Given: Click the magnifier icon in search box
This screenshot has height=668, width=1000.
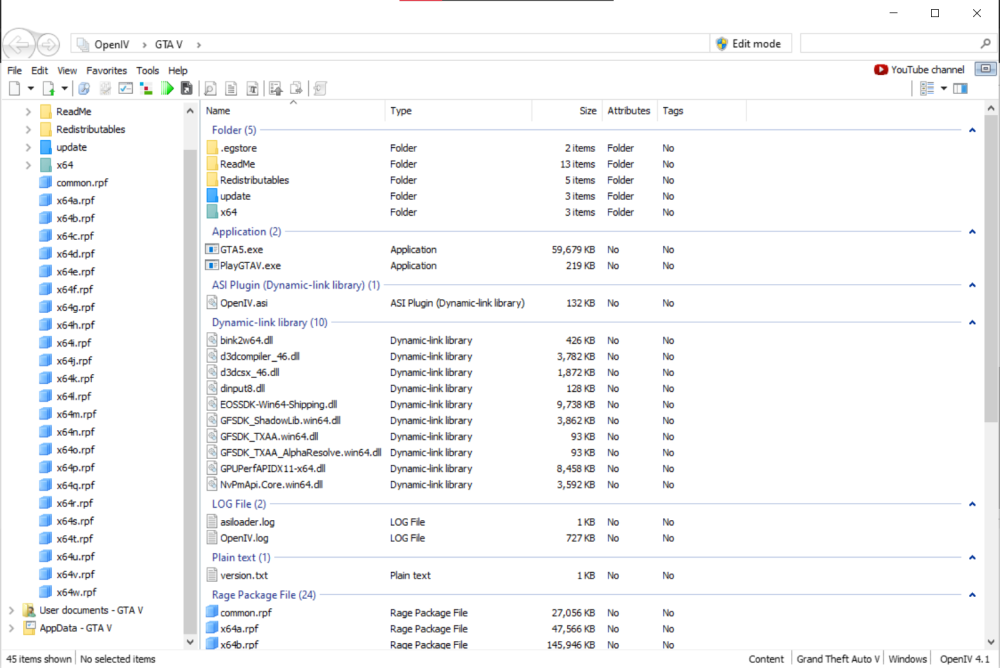Looking at the screenshot, I should tap(985, 43).
